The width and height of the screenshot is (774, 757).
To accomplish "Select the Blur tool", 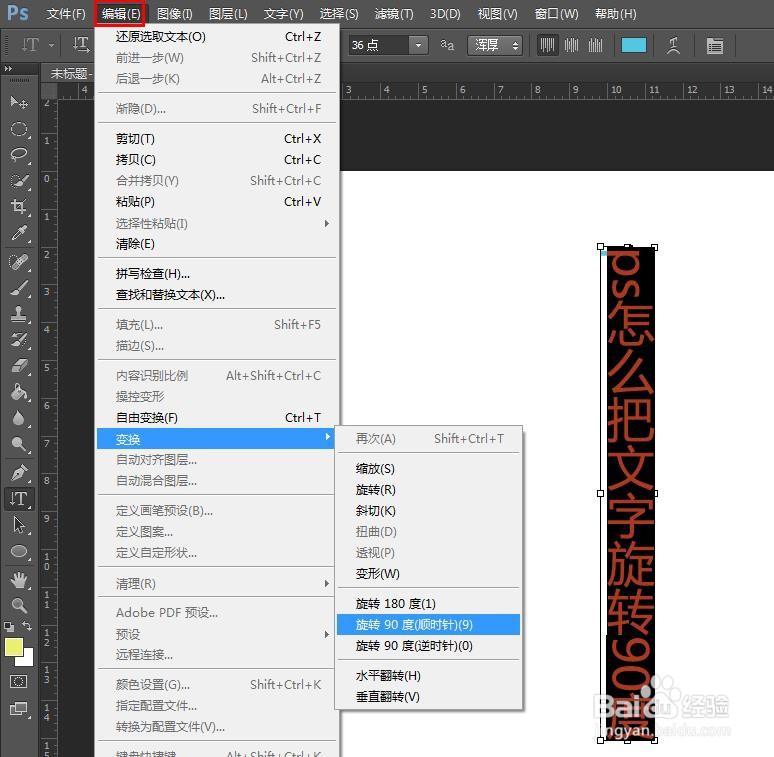I will click(19, 418).
